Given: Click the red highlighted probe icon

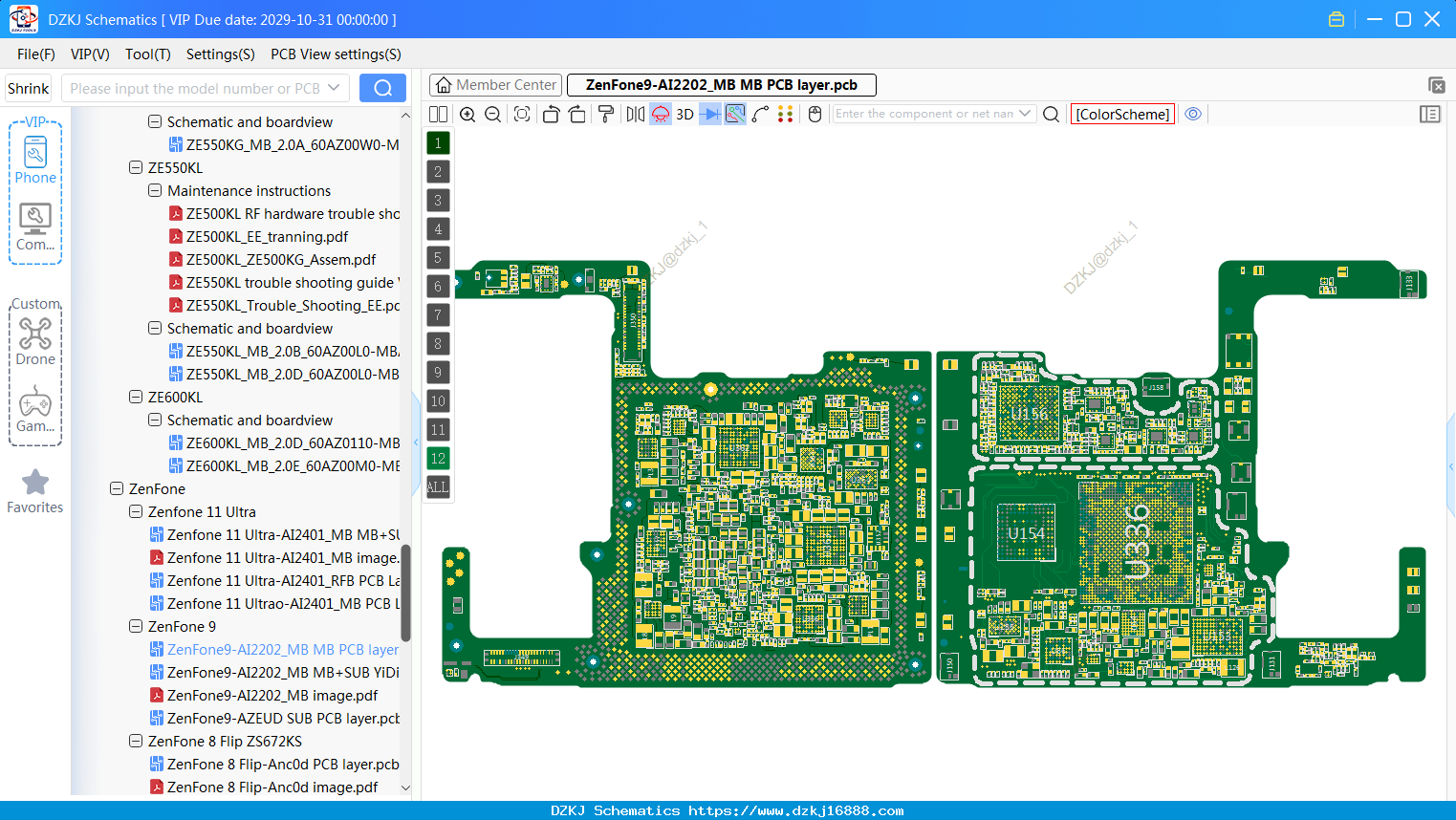Looking at the screenshot, I should pos(661,115).
